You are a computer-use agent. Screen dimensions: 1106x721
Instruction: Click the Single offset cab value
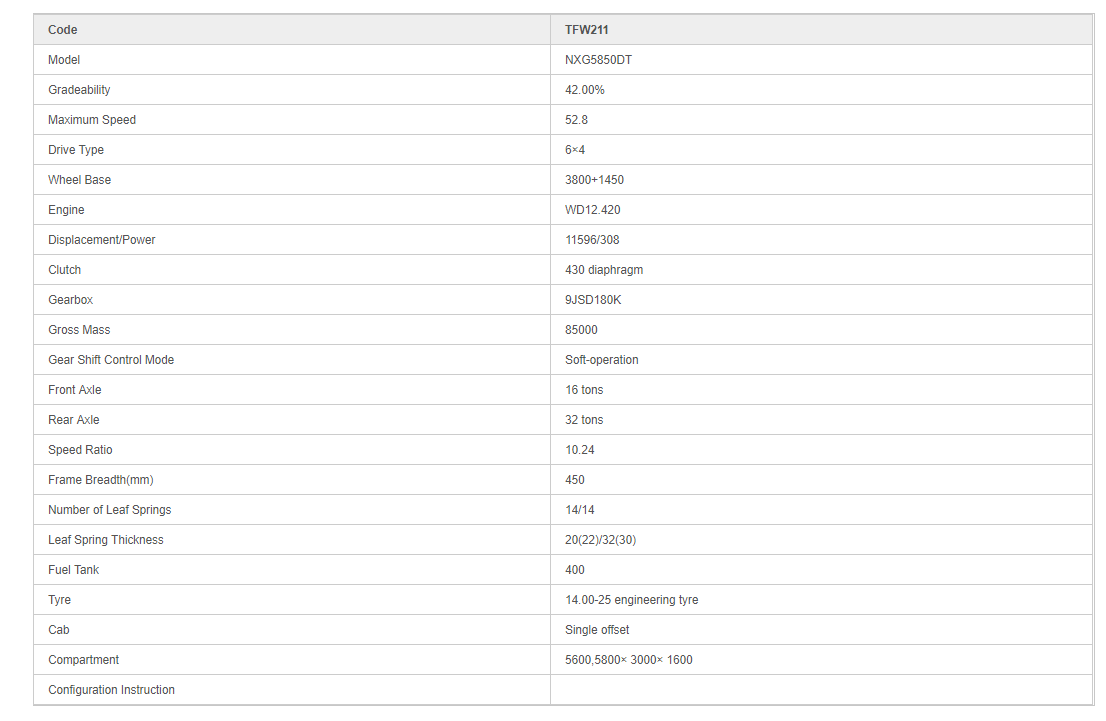click(x=597, y=630)
